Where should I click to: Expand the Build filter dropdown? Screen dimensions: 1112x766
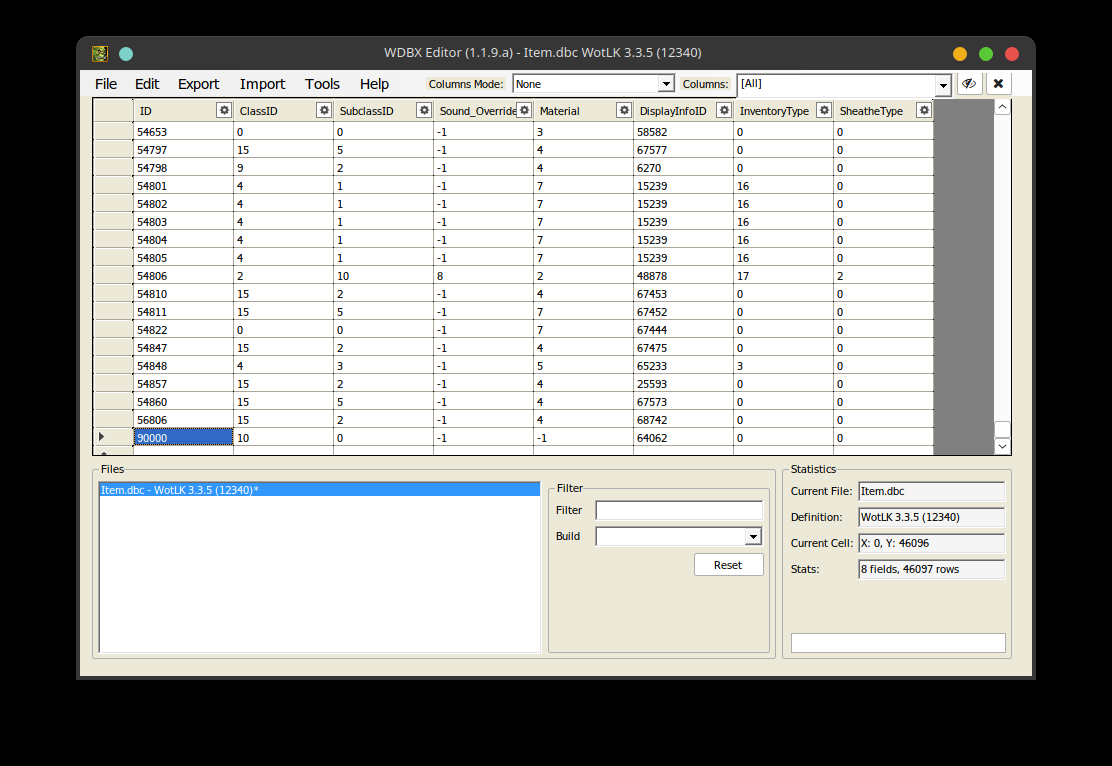tap(754, 537)
